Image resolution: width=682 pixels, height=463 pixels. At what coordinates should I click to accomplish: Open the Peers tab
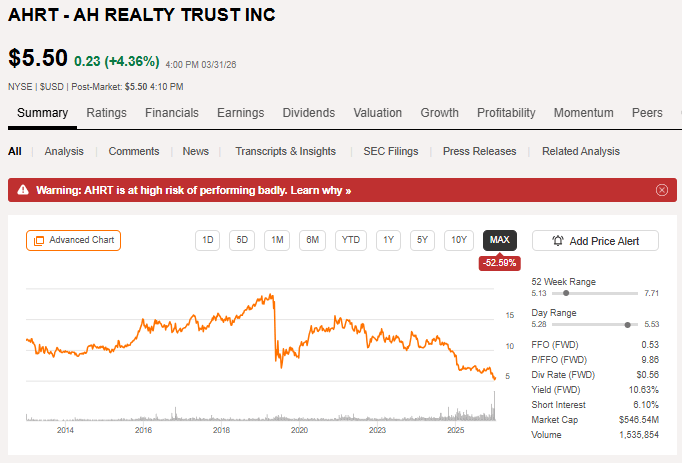(x=647, y=113)
